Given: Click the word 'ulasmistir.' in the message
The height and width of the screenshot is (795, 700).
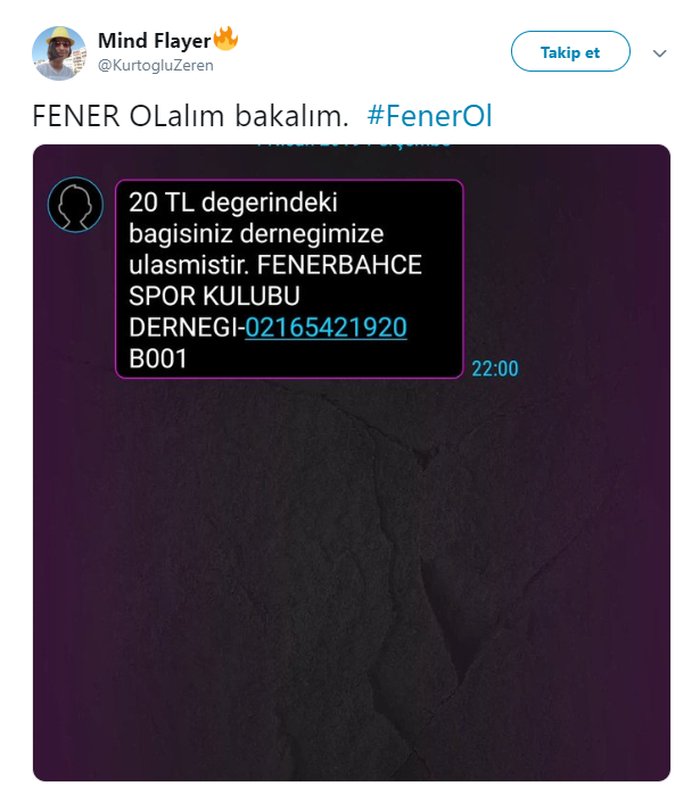Looking at the screenshot, I should point(190,265).
